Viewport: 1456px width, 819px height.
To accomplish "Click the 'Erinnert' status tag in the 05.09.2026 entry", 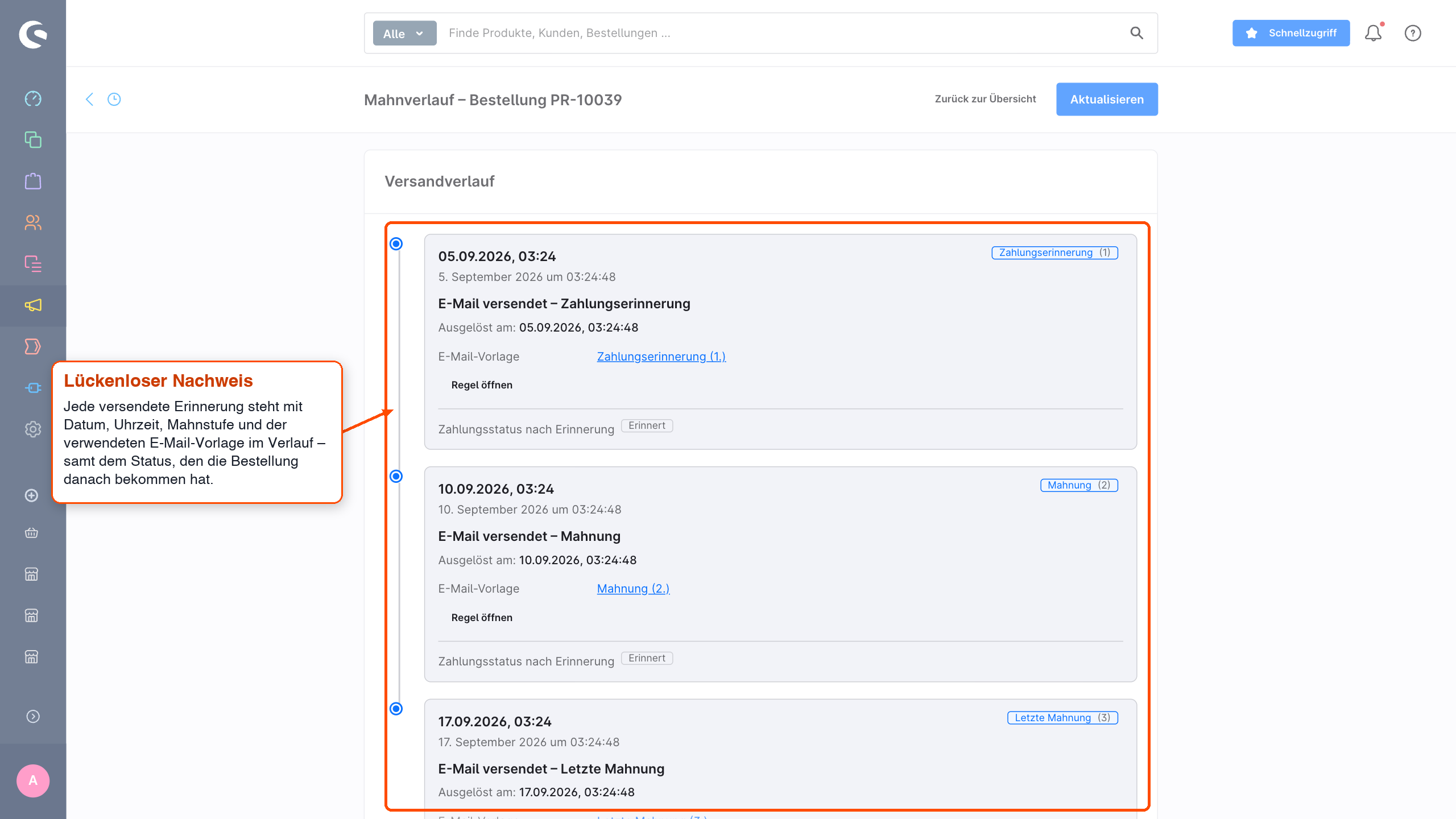I will (x=647, y=426).
